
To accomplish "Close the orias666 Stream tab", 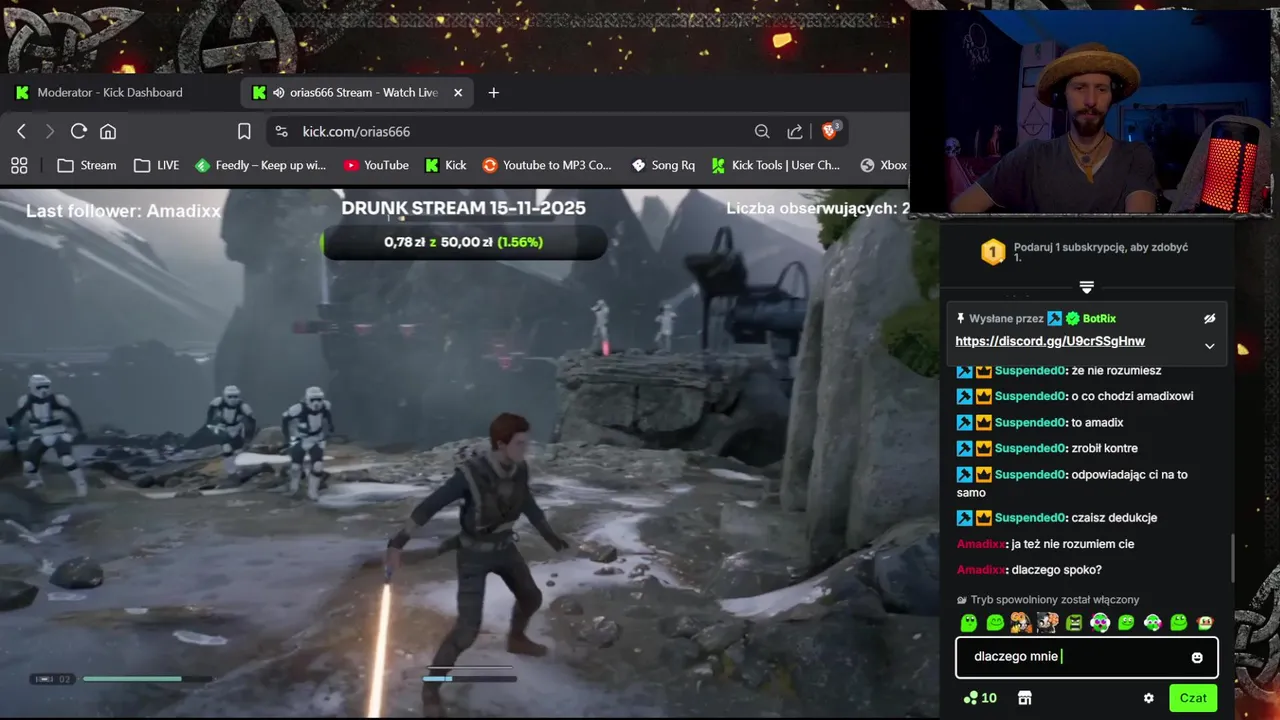I will pyautogui.click(x=458, y=92).
